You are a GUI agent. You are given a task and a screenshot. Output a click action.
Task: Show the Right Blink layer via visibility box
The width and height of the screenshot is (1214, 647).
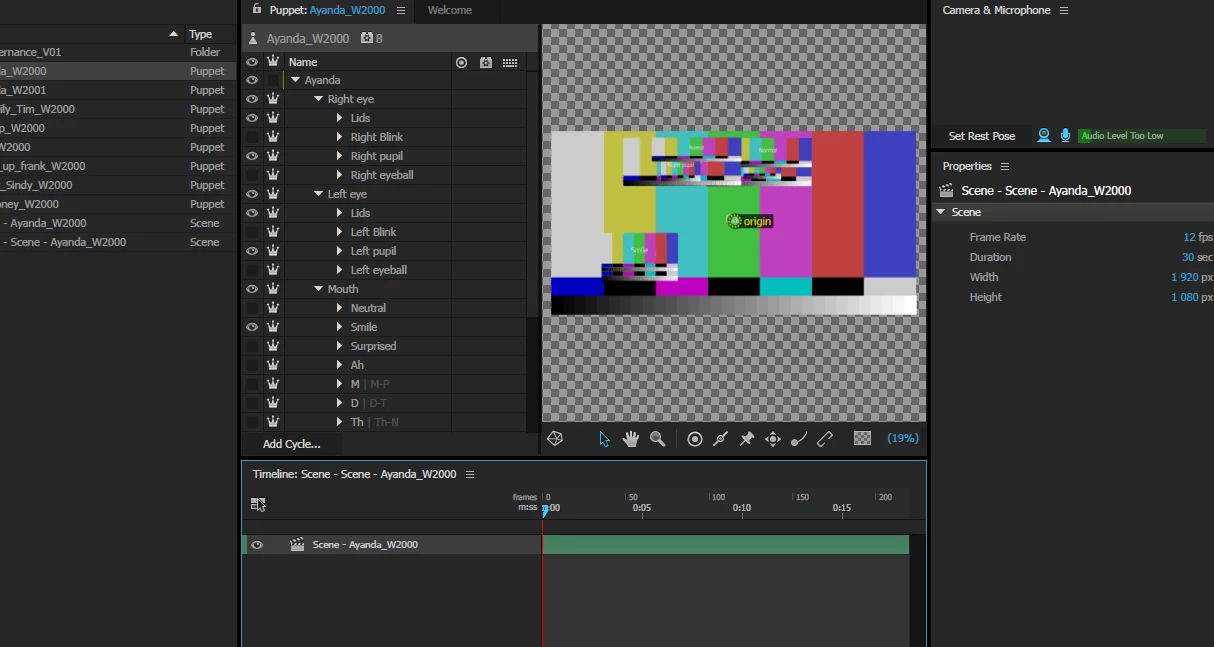252,137
